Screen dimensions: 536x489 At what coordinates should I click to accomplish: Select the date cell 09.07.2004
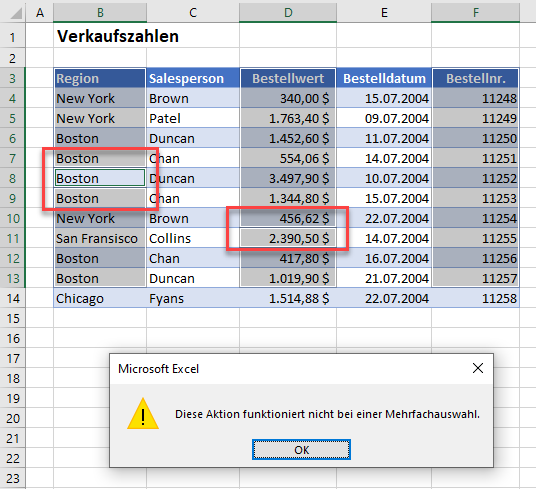(x=384, y=118)
